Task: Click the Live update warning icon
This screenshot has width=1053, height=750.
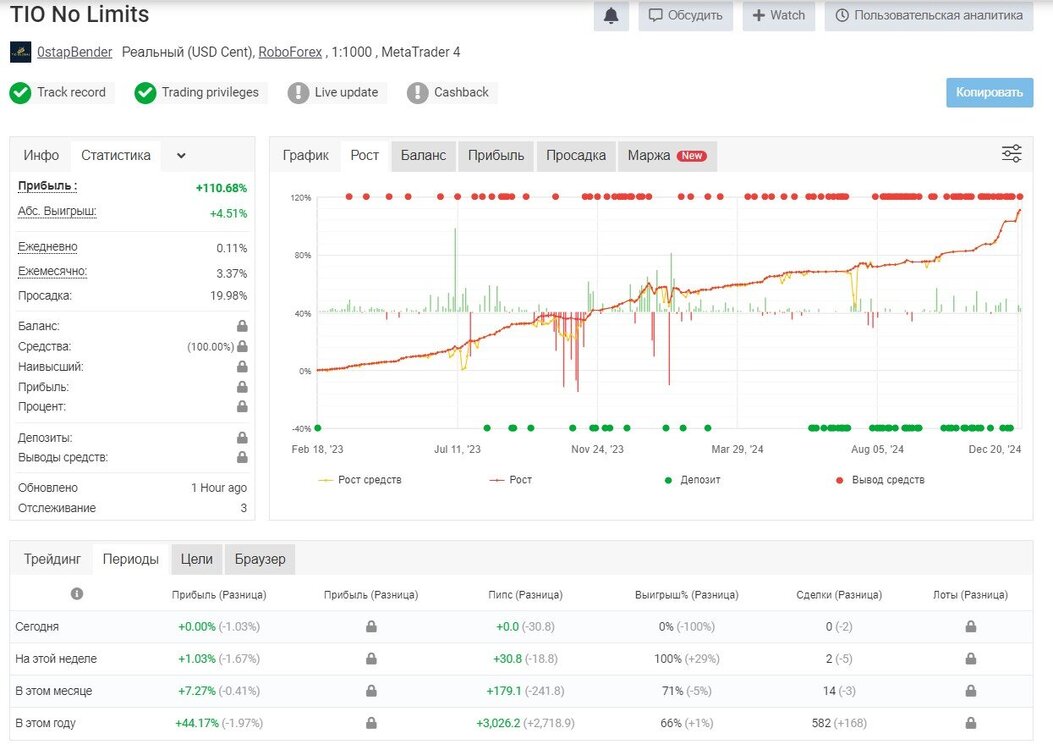Action: [x=298, y=93]
